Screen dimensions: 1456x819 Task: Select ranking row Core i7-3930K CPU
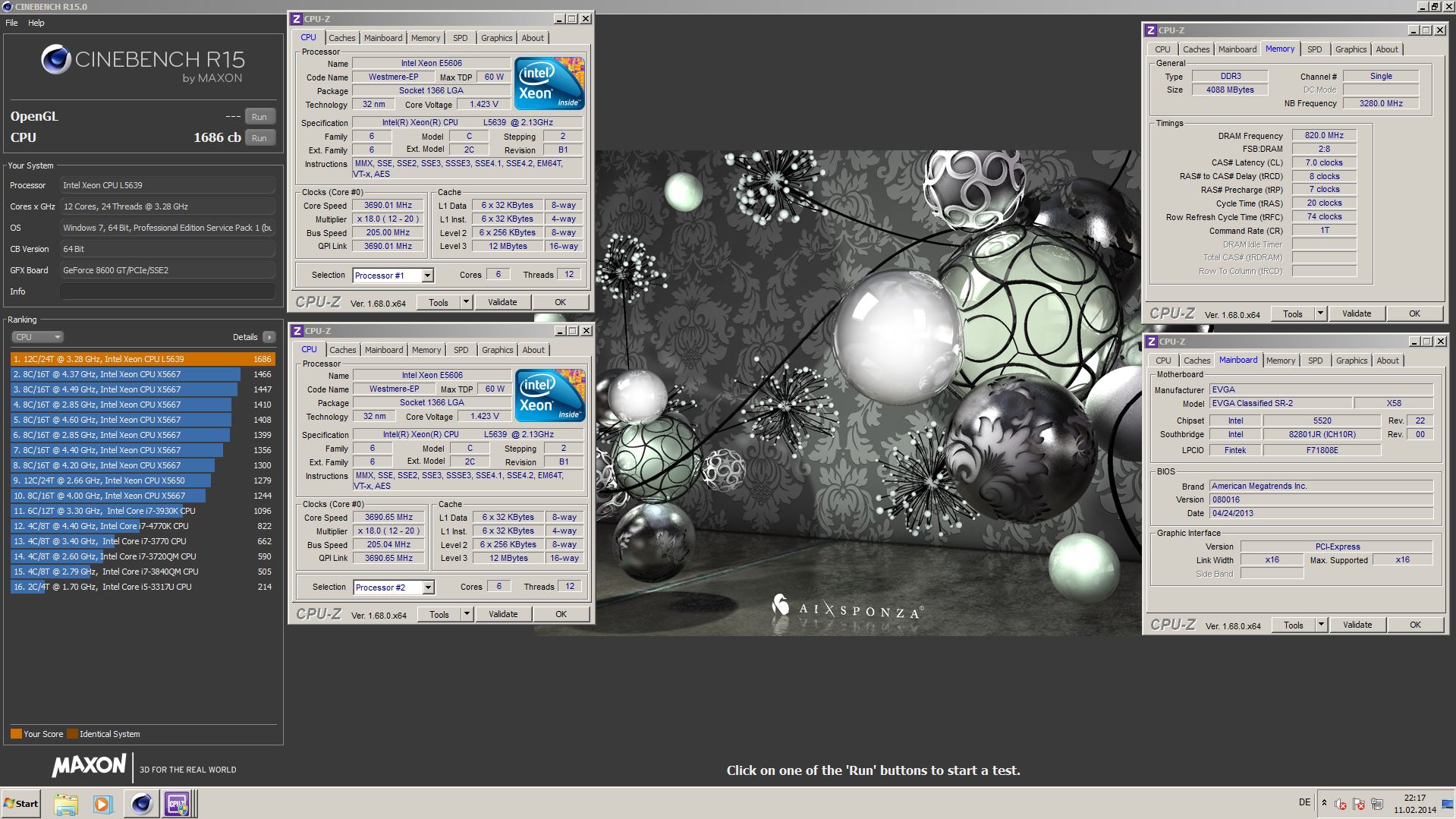(143, 511)
